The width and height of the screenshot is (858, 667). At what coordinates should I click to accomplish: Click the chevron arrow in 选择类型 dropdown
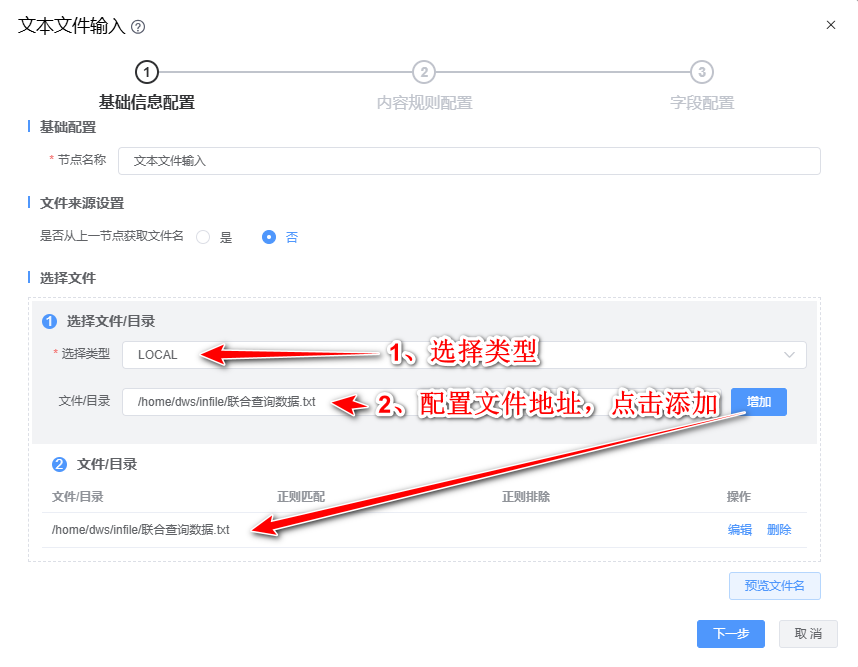(789, 355)
